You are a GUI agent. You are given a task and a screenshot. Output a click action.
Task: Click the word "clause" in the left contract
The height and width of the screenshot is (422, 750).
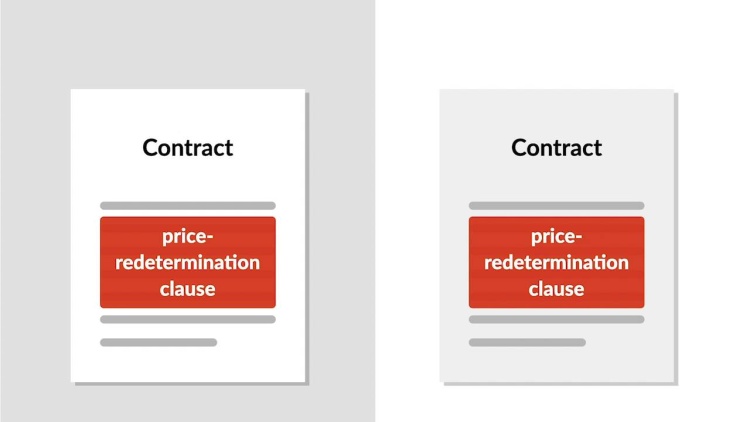tap(188, 289)
